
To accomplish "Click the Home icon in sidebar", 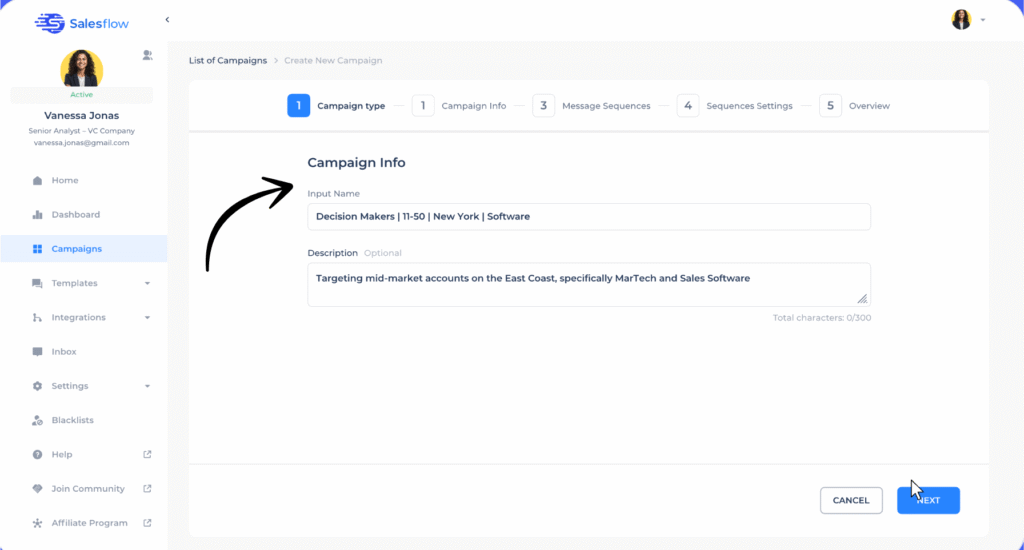I will coord(37,181).
